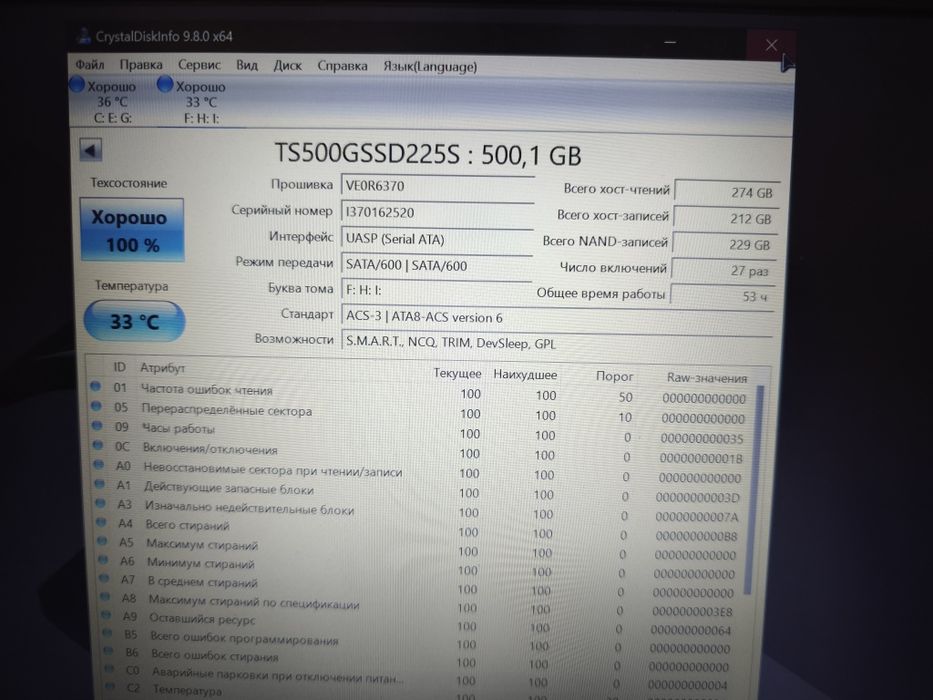
Task: Open the Файл menu
Action: (x=90, y=64)
